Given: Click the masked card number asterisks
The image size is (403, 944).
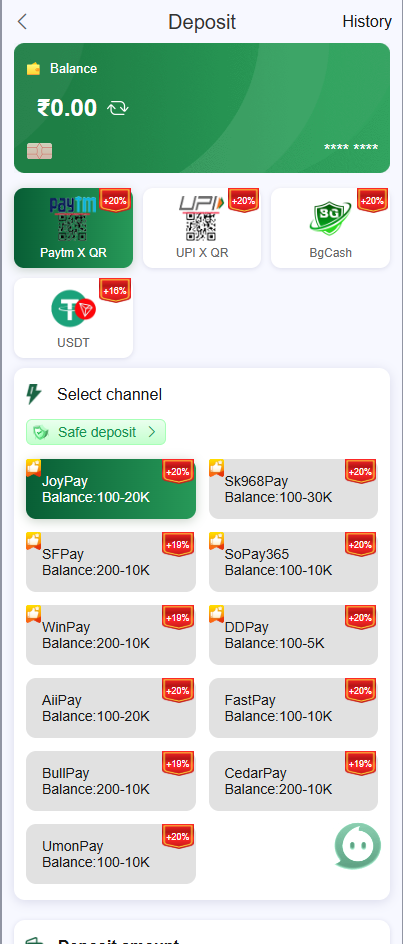Looking at the screenshot, I should [351, 148].
